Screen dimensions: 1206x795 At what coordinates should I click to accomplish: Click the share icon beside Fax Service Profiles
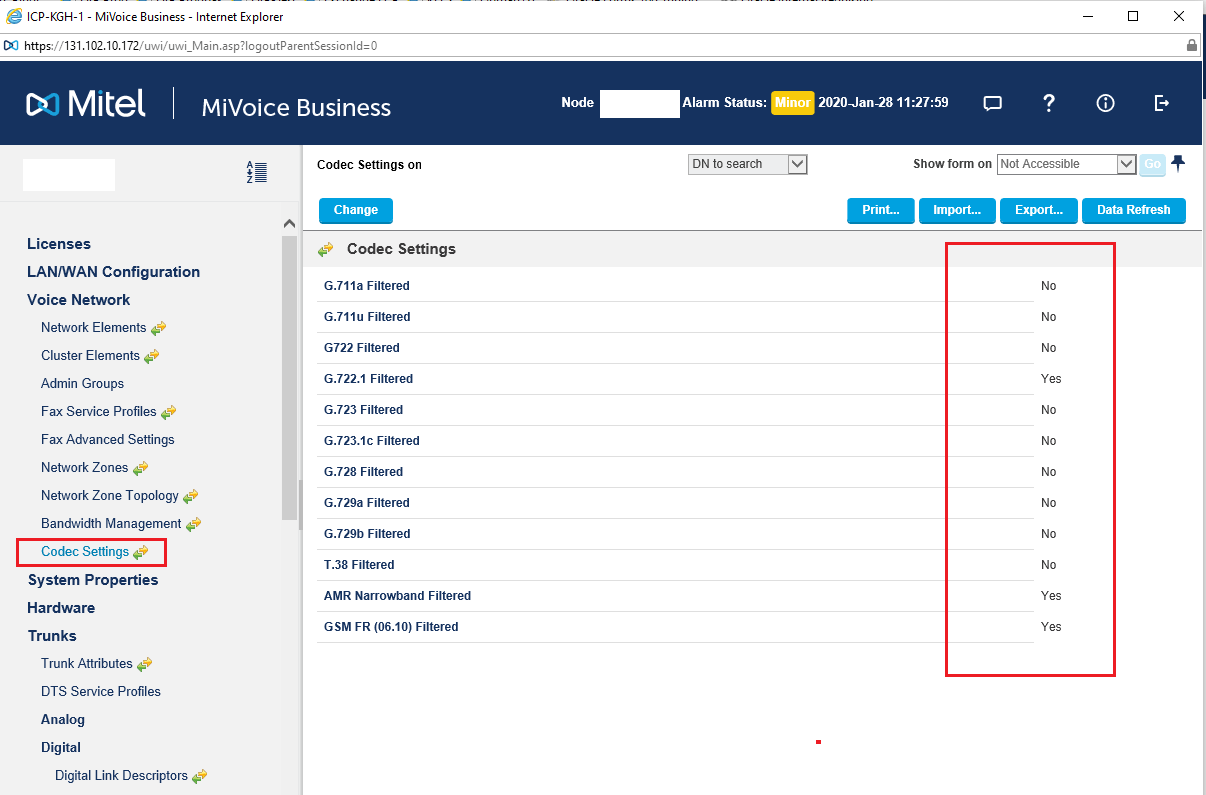(168, 412)
